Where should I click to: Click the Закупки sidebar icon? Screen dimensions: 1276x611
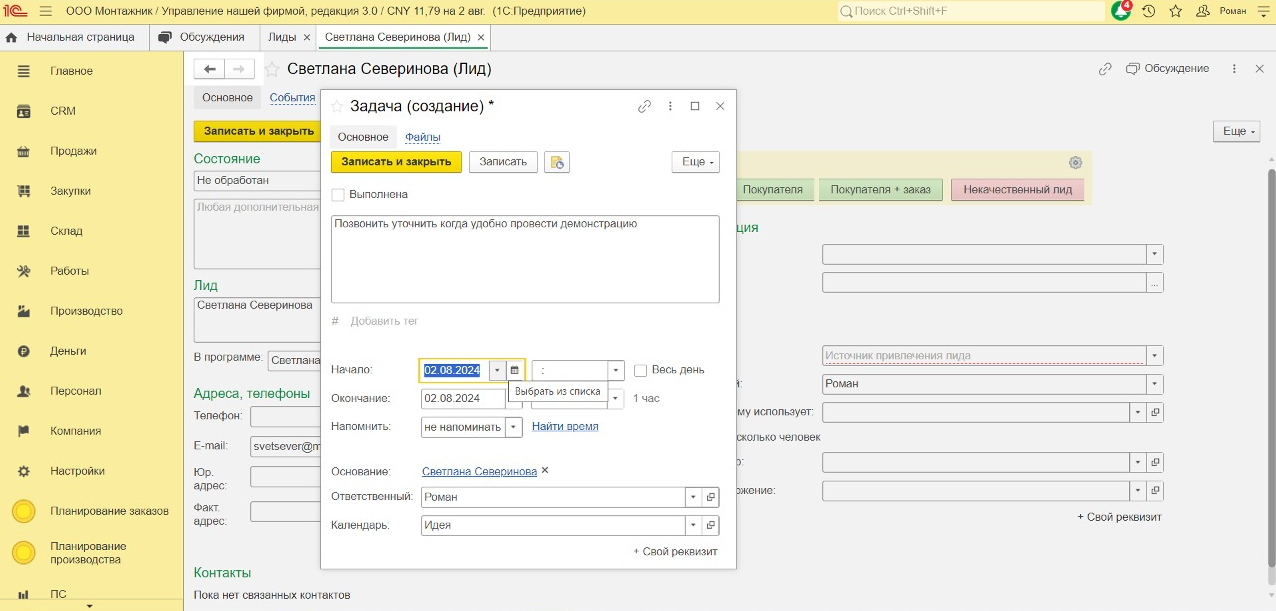click(24, 191)
